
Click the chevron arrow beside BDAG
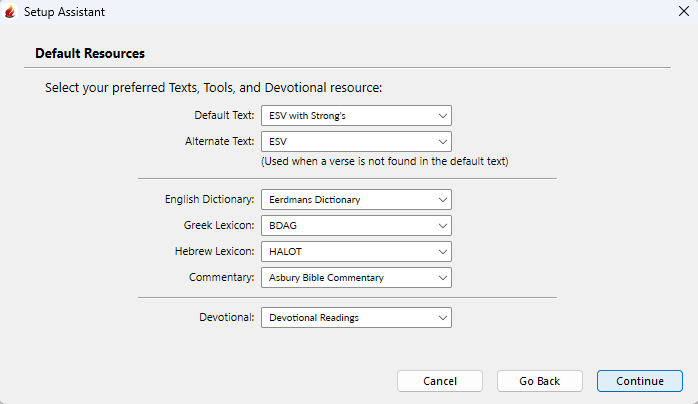(x=442, y=226)
